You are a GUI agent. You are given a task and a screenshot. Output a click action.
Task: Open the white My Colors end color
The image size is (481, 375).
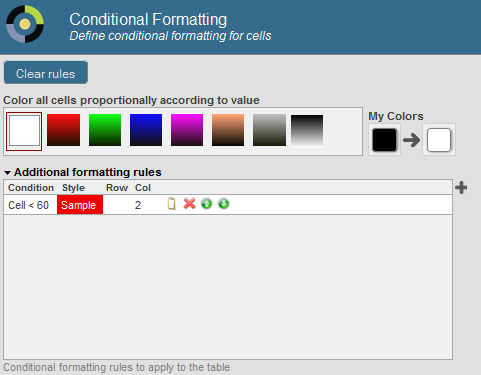tap(439, 140)
